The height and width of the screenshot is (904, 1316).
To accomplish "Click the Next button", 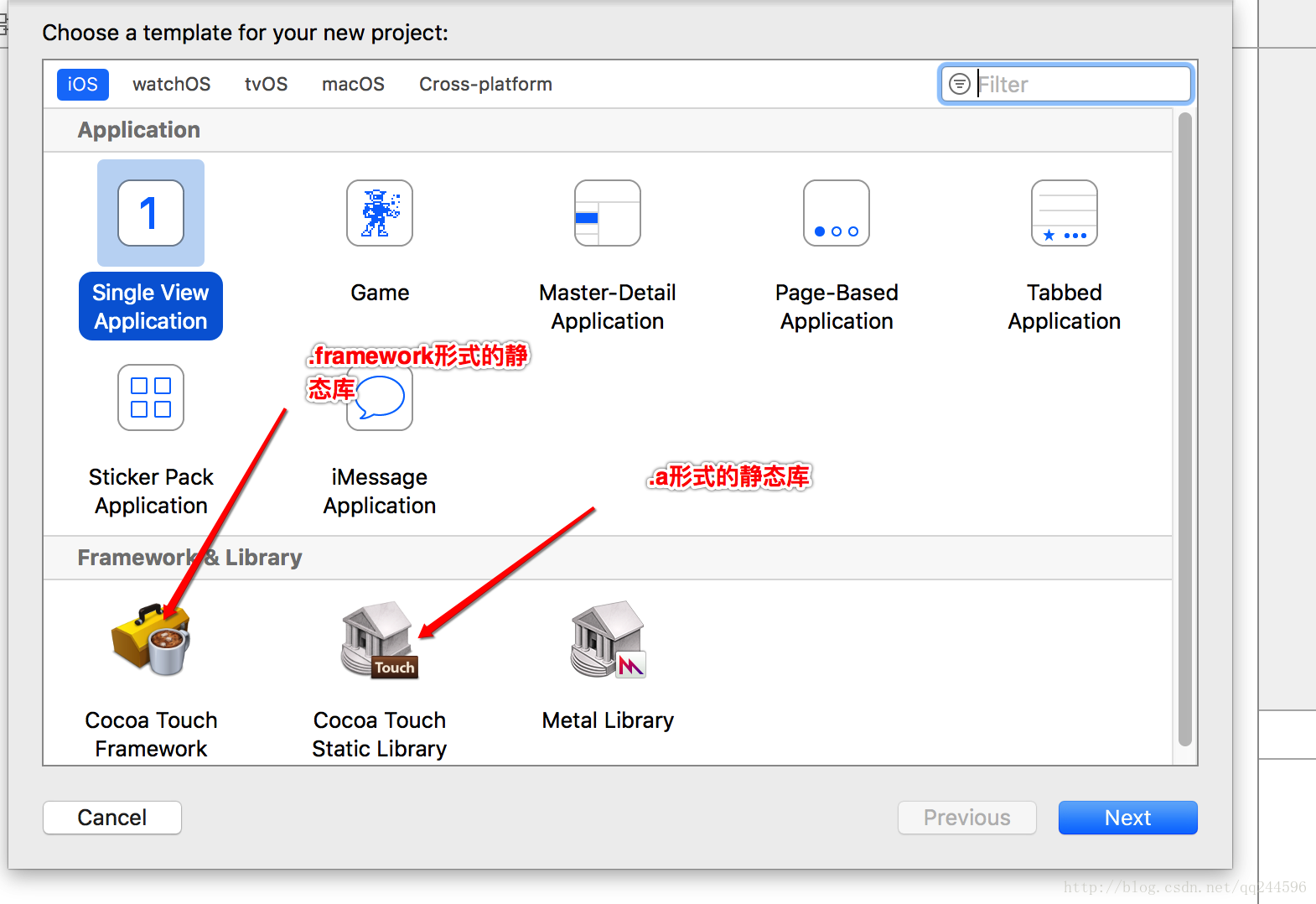I will coord(1128,818).
